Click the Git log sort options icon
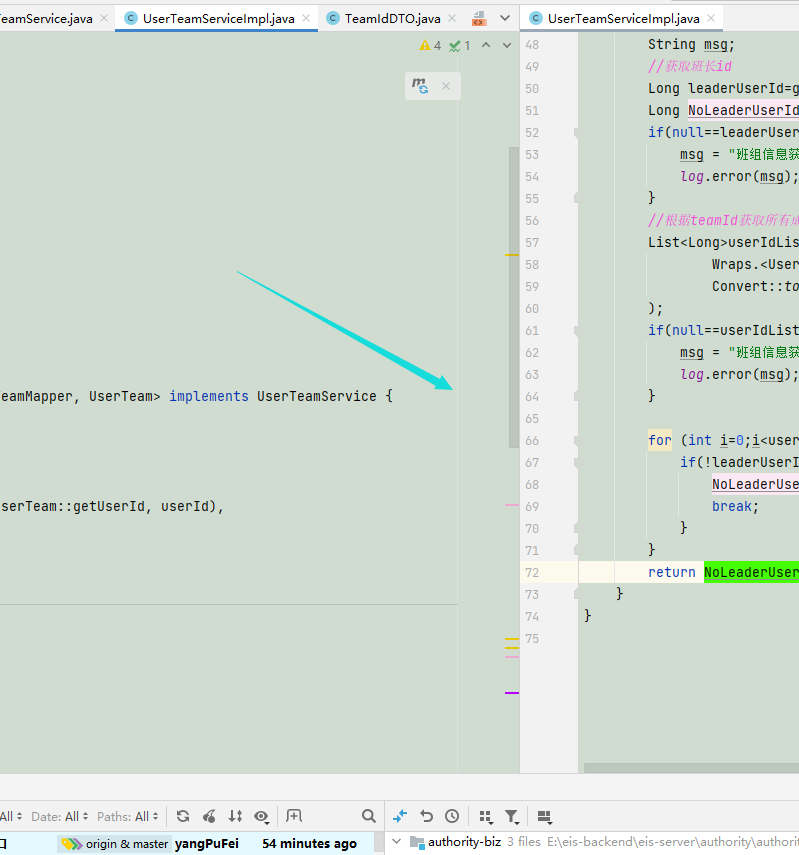Viewport: 799px width, 855px height. tap(235, 816)
